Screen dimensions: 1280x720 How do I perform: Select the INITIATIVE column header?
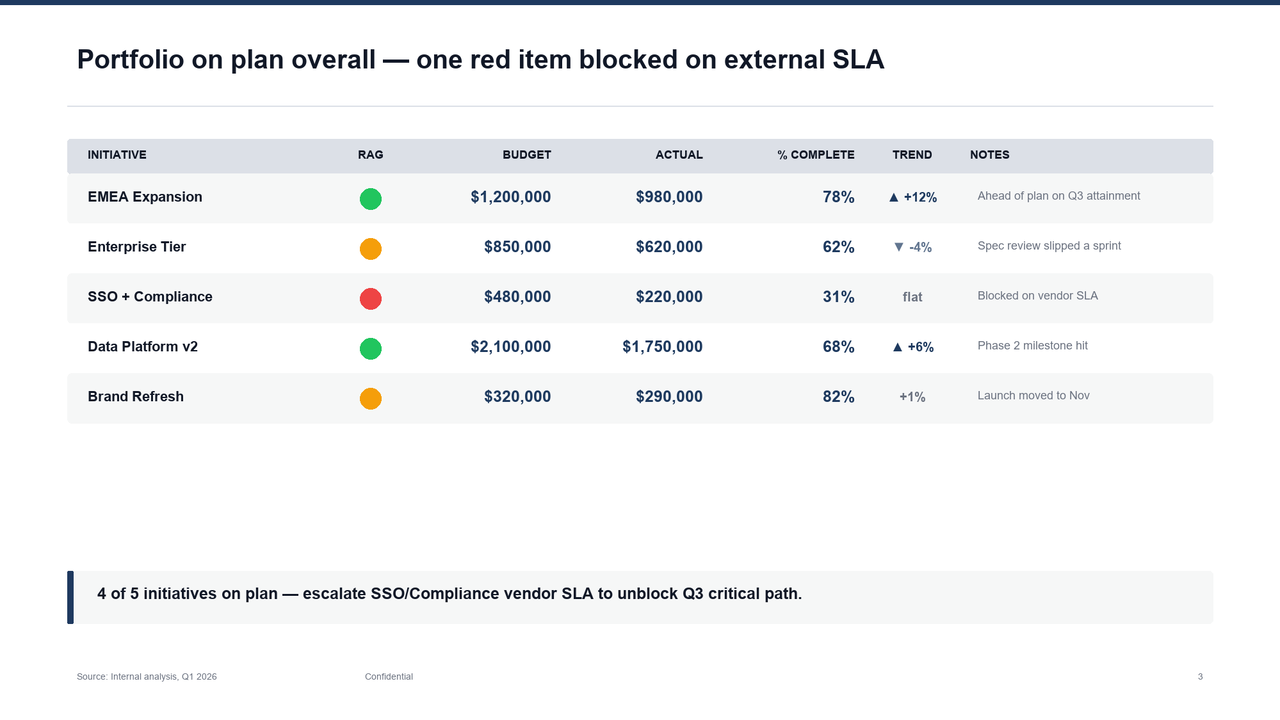[x=117, y=155]
